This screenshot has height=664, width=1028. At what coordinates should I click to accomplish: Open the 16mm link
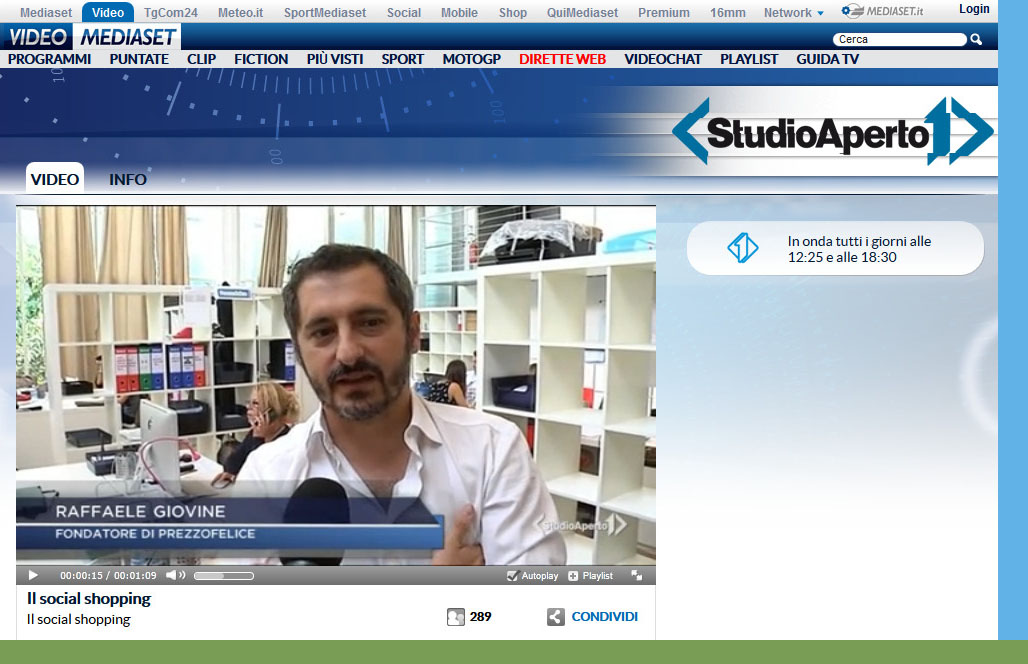click(728, 12)
